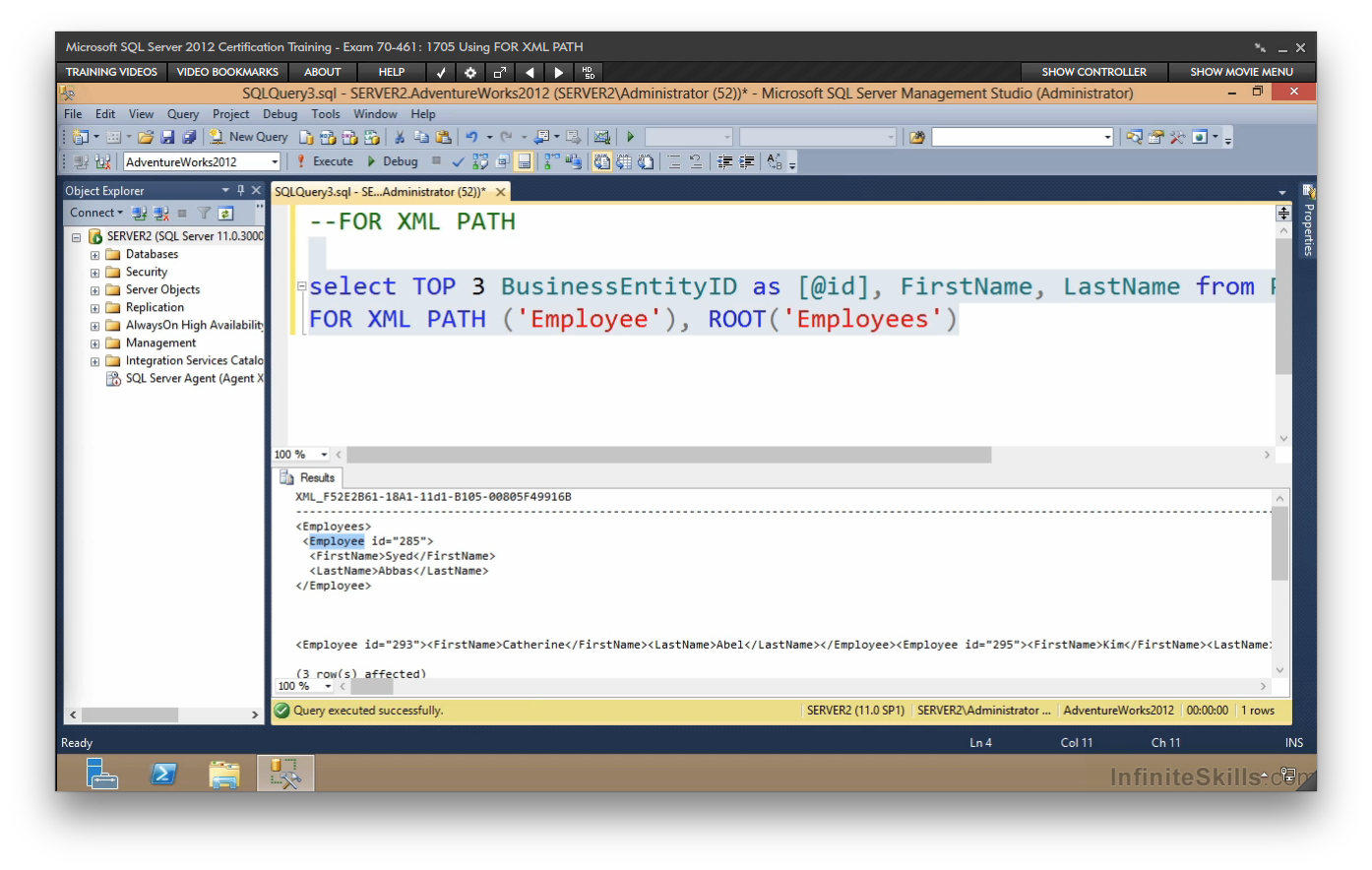Expand the Server Objects node
This screenshot has width=1372, height=870.
click(94, 290)
